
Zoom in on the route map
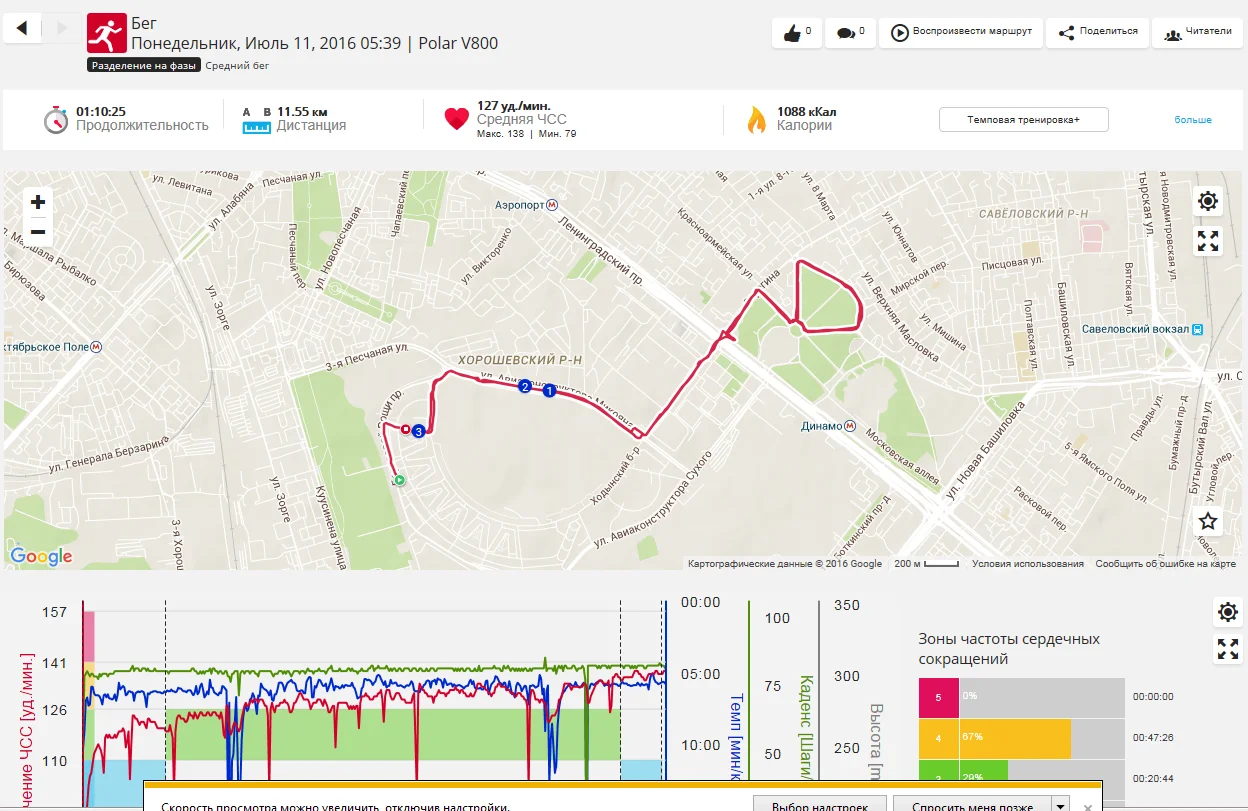point(38,202)
